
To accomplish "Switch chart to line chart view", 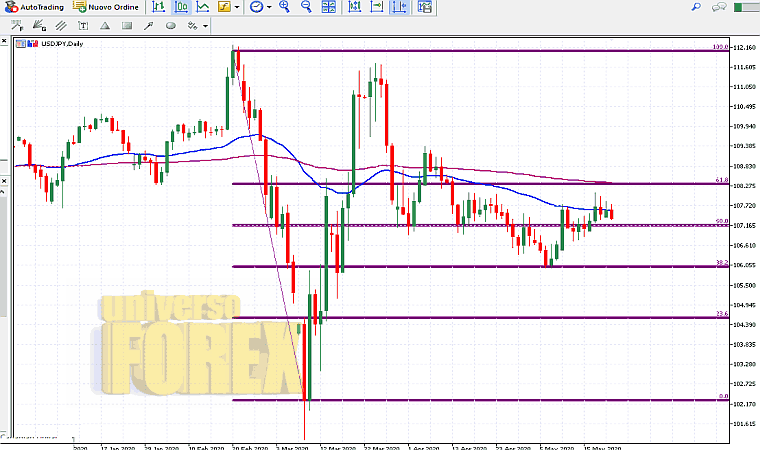I will pyautogui.click(x=203, y=7).
